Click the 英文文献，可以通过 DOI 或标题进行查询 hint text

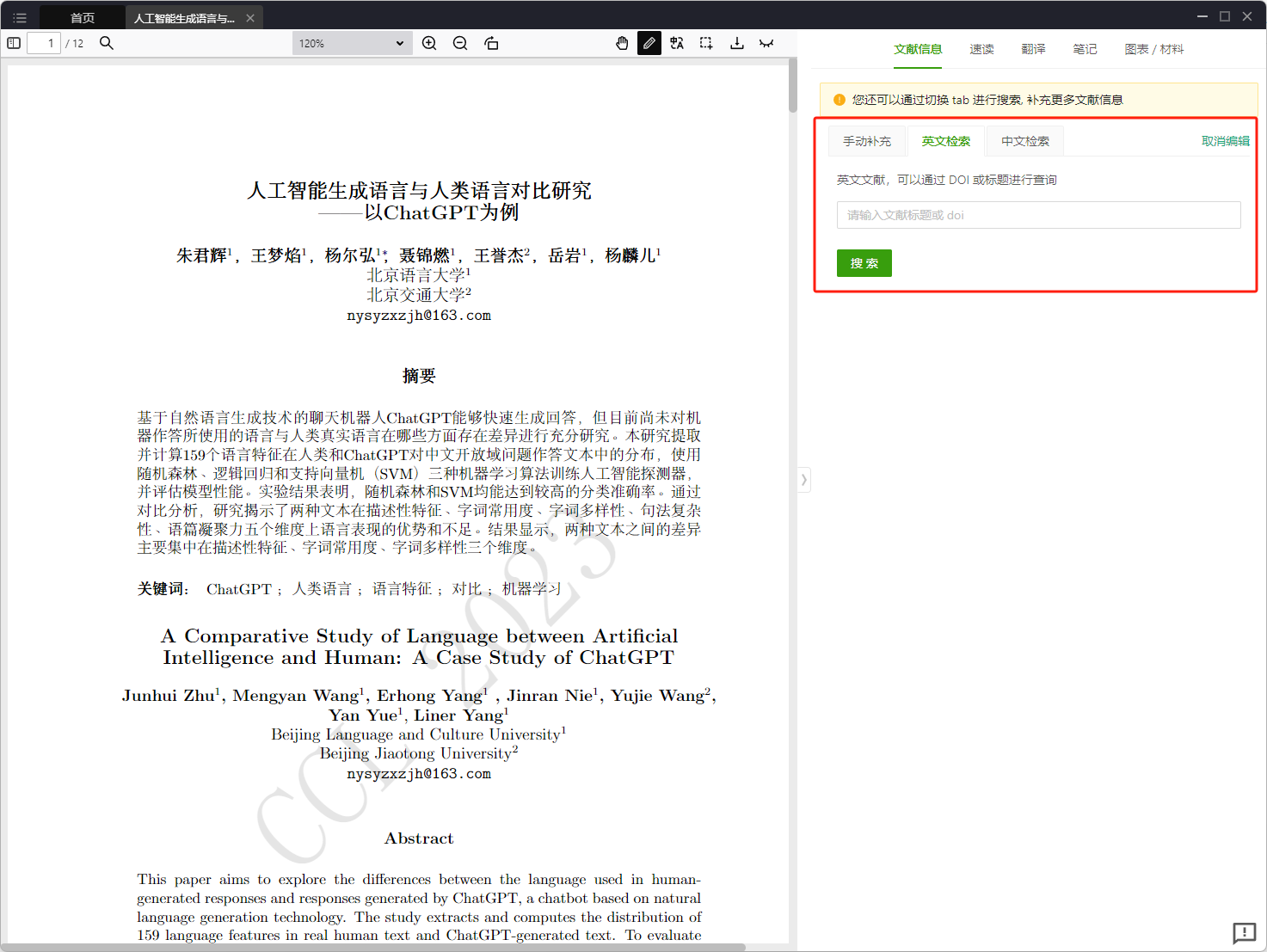(946, 180)
